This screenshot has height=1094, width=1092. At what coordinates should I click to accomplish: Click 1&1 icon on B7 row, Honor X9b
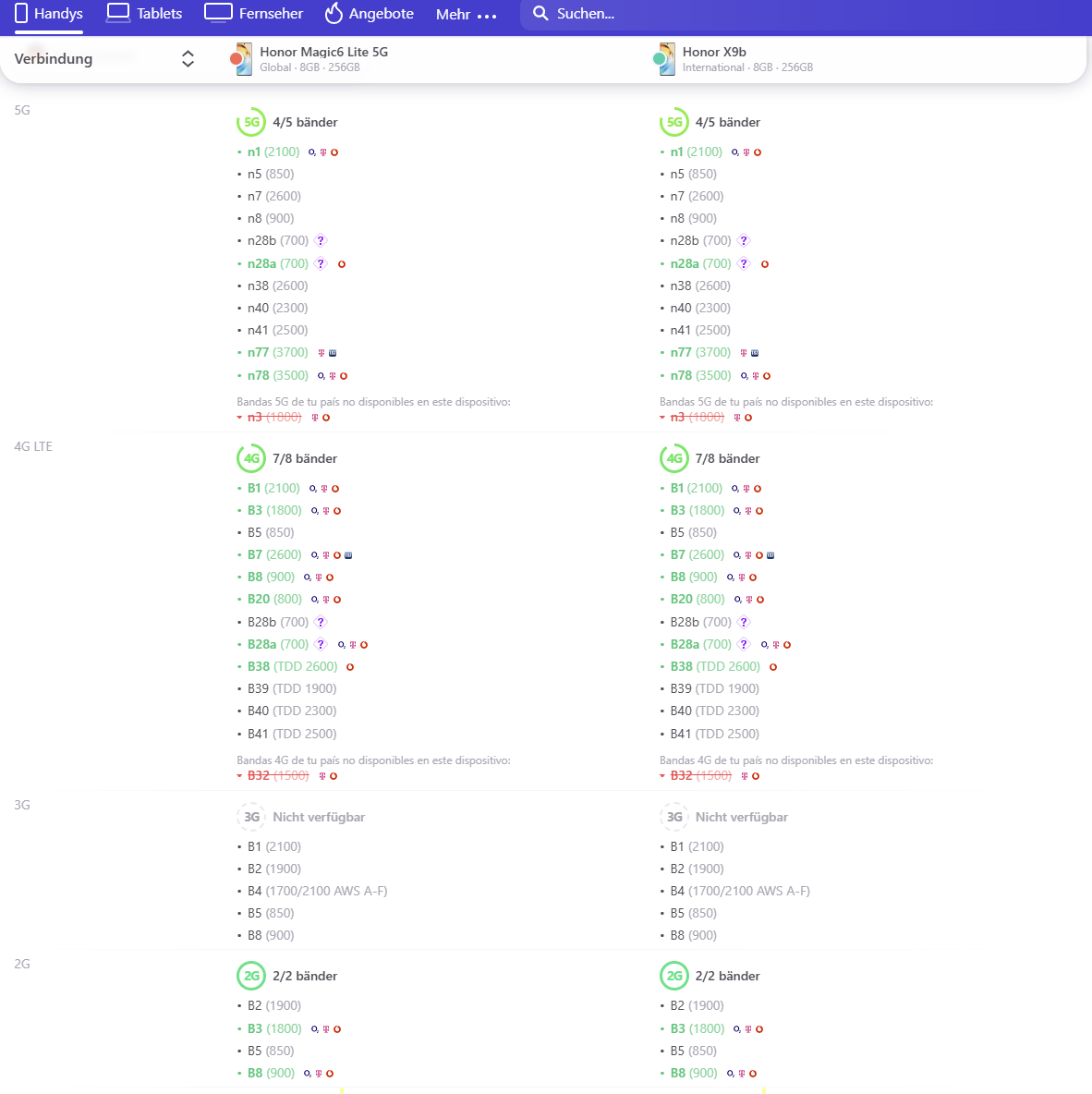(770, 555)
